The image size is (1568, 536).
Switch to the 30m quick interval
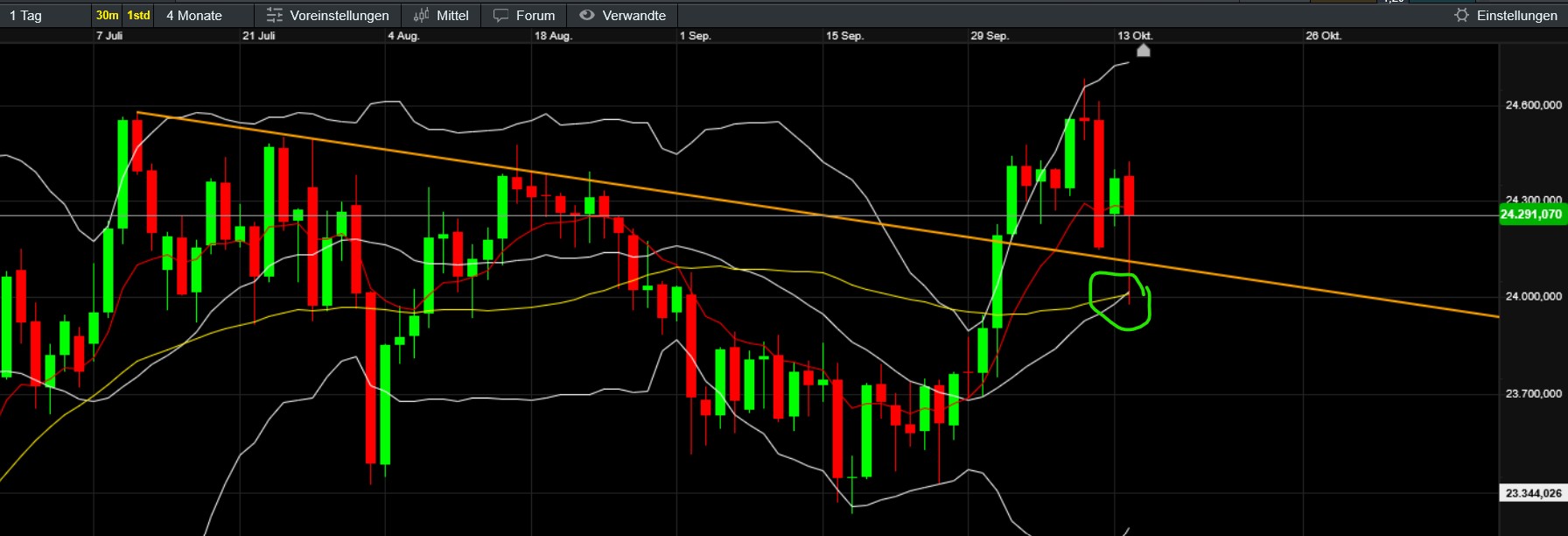[107, 16]
